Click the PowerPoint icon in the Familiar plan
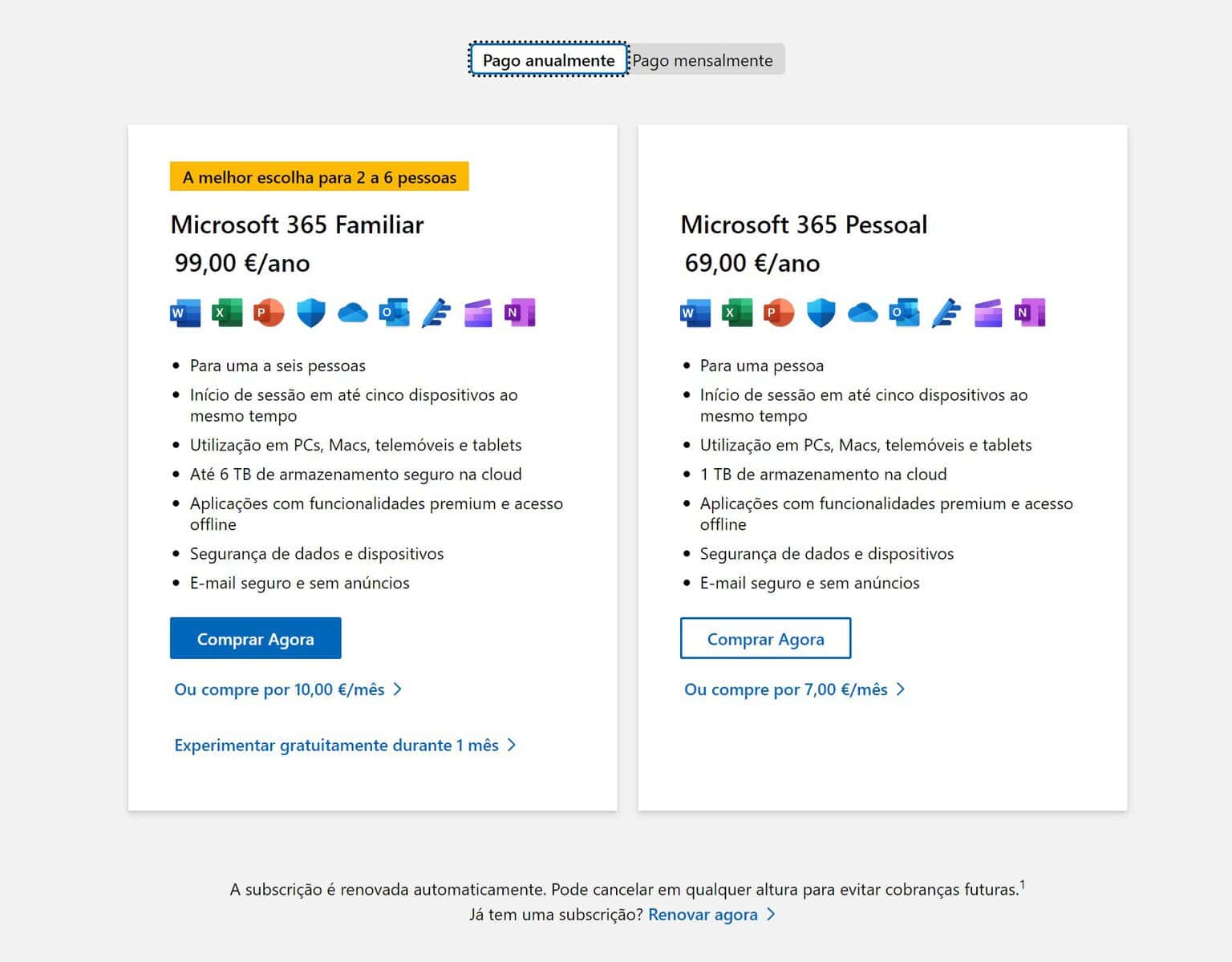This screenshot has height=962, width=1232. 269,313
